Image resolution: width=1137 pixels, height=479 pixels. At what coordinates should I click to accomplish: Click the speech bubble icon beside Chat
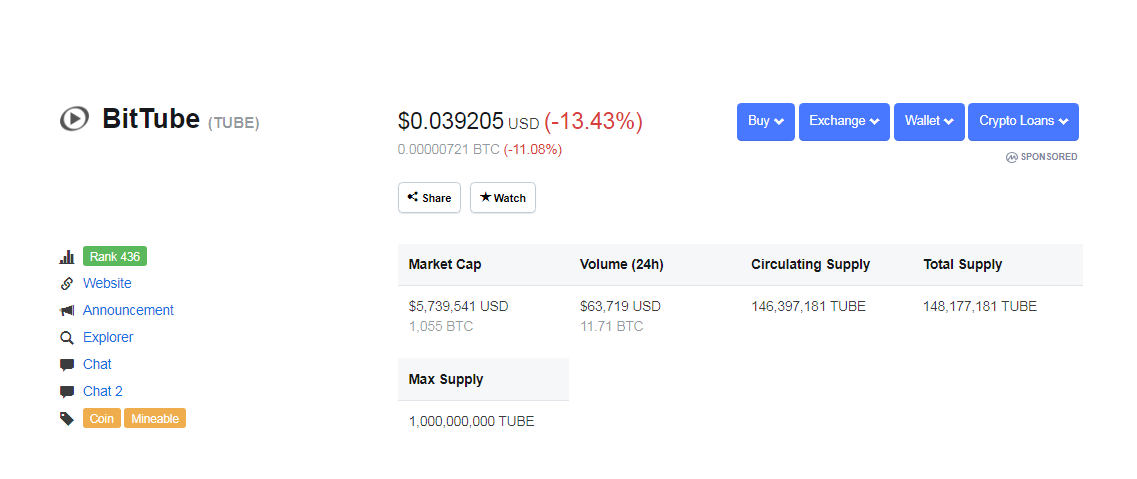point(67,365)
